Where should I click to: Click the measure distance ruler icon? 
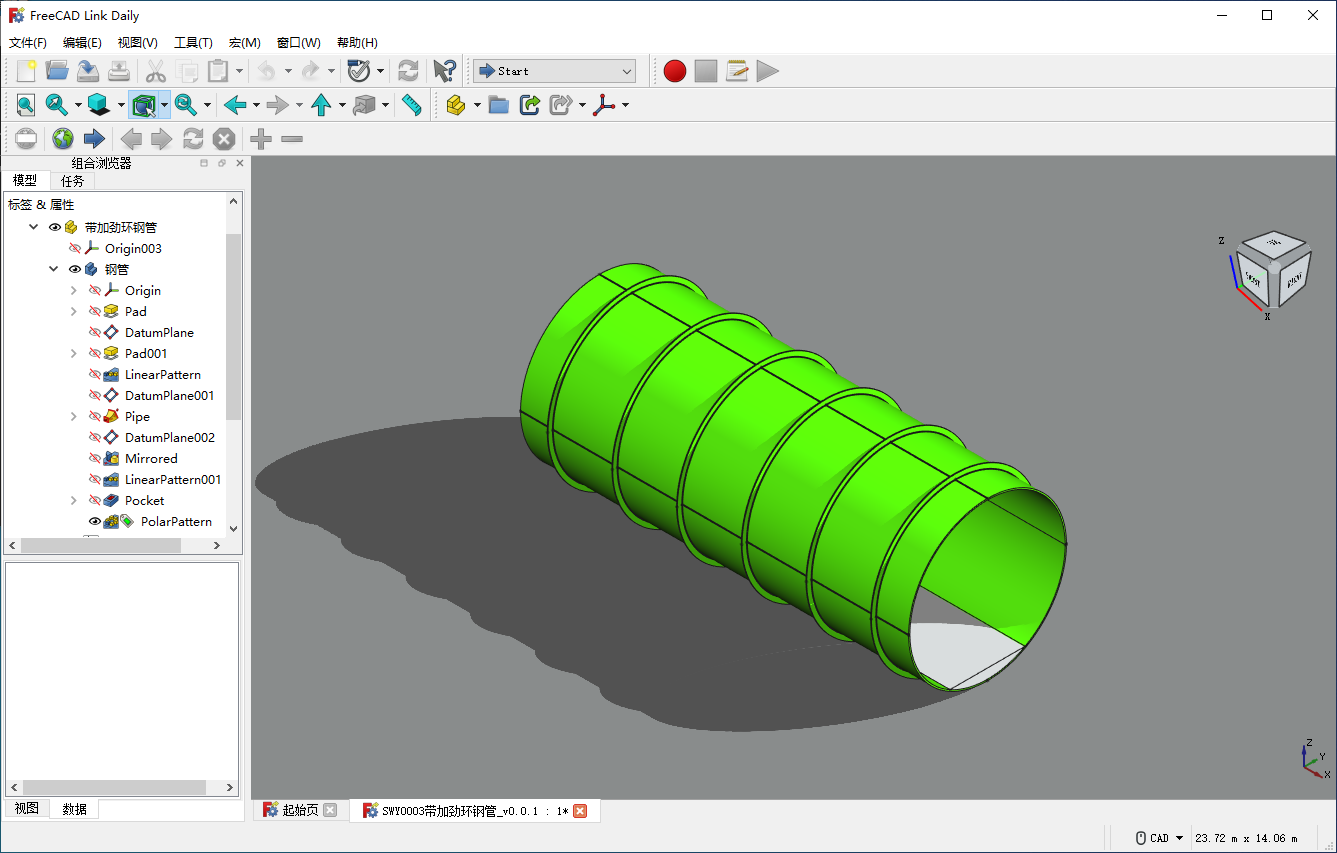click(411, 105)
